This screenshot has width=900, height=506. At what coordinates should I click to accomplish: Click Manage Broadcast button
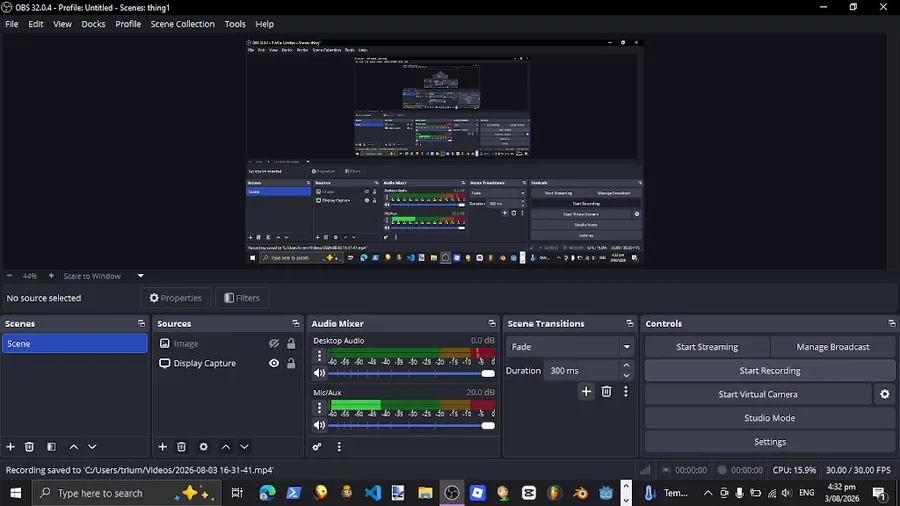832,347
